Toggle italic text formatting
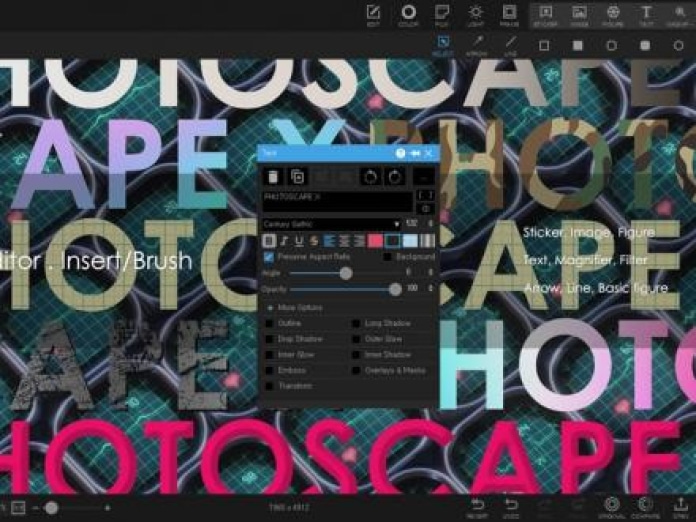Image resolution: width=696 pixels, height=522 pixels. 284,241
